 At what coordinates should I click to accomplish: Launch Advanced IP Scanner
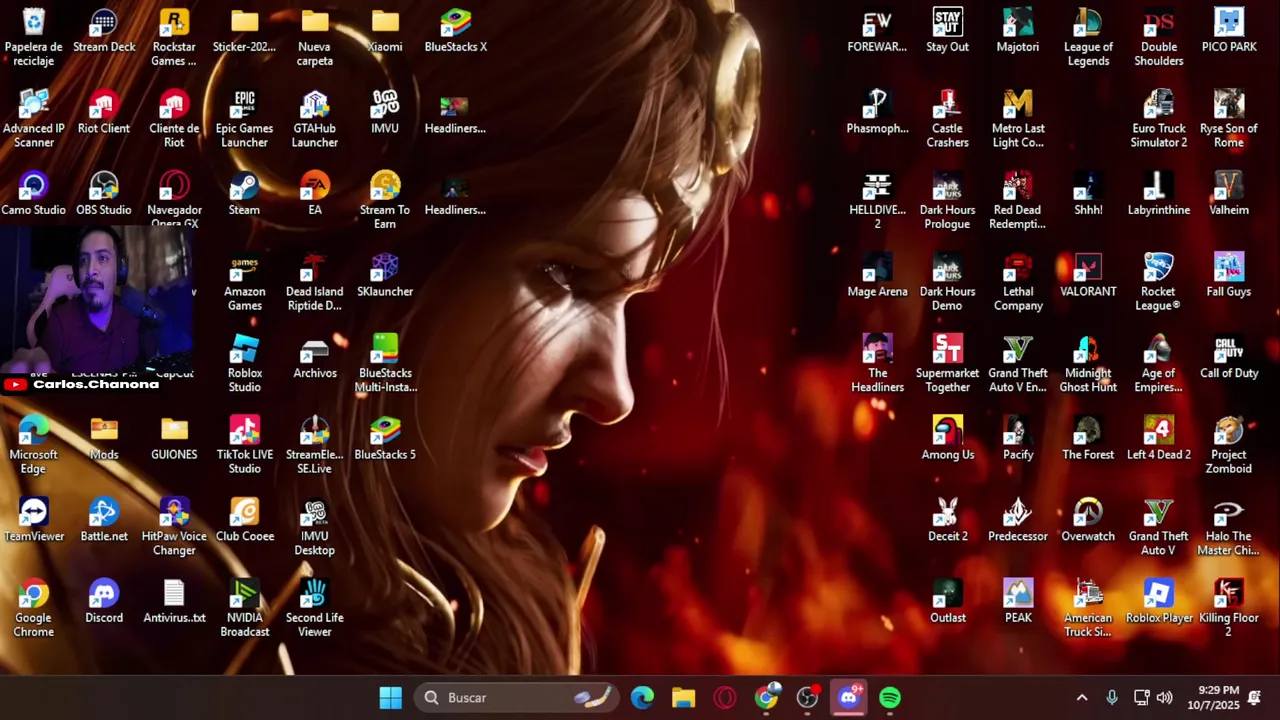34,119
